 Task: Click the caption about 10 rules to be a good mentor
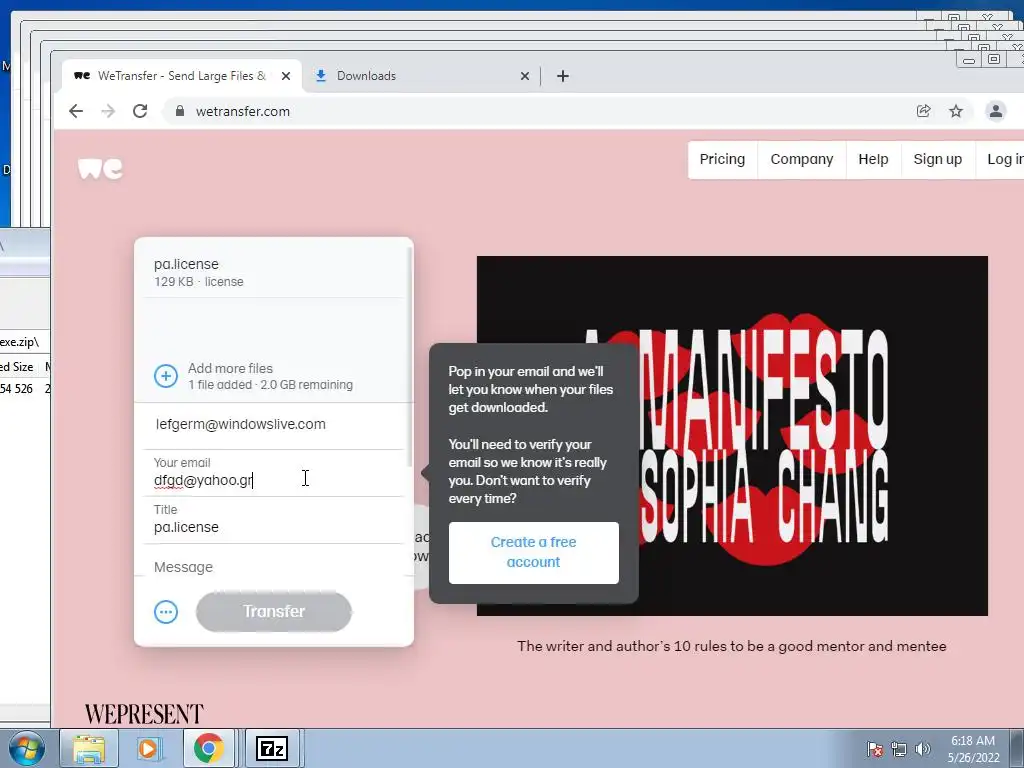(731, 647)
